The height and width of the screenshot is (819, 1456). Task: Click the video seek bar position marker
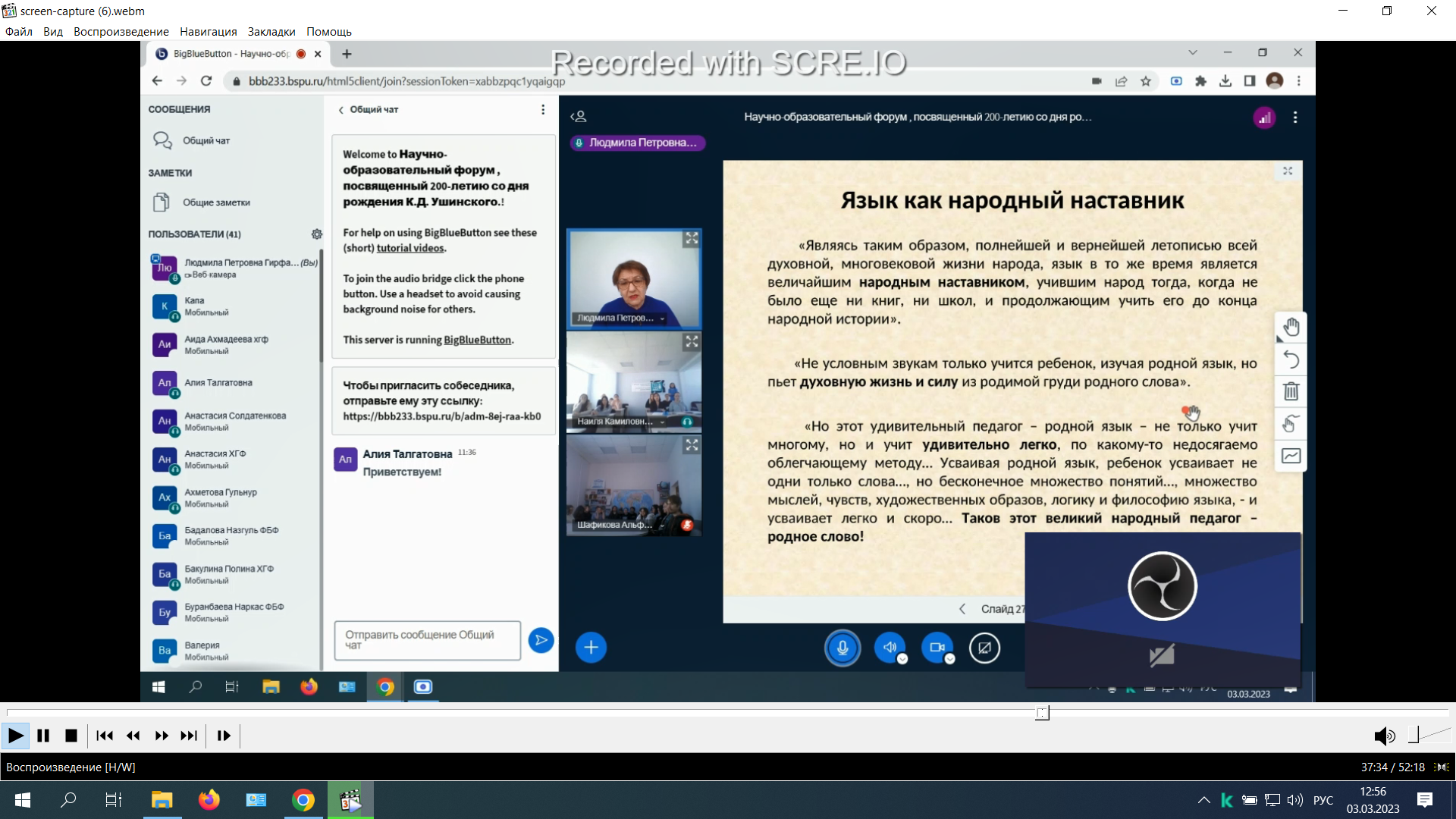pos(1043,712)
